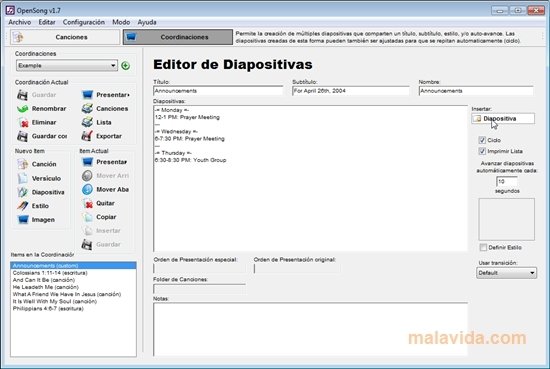Click the Folder de Canciones field
Viewport: 550px width, 369px height.
pos(199,289)
